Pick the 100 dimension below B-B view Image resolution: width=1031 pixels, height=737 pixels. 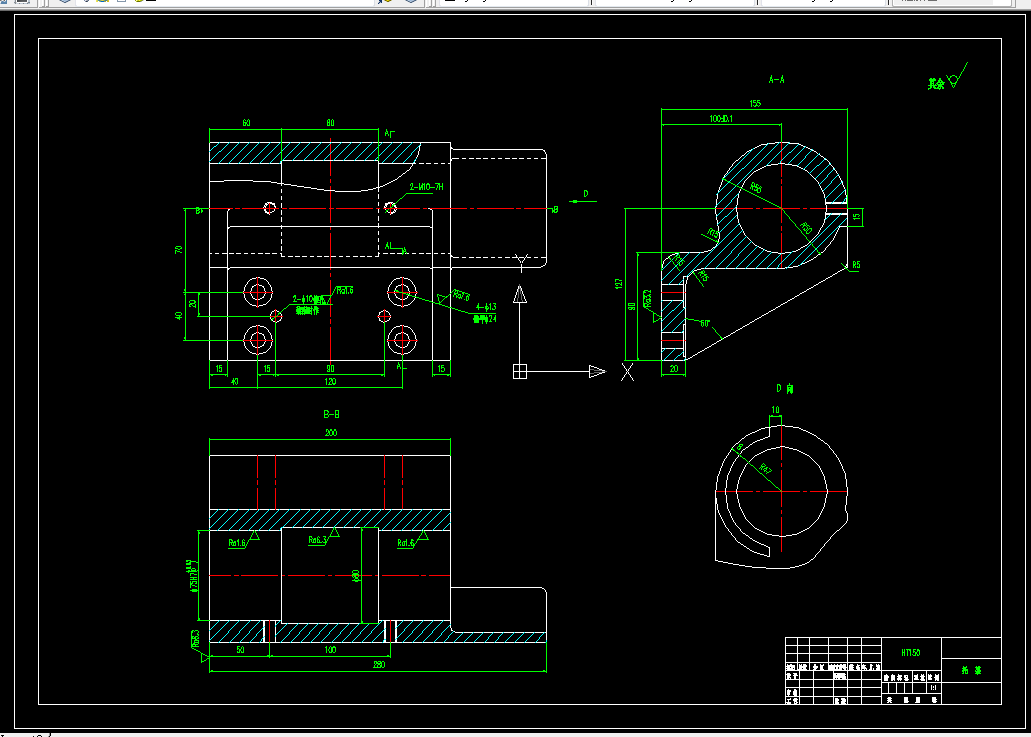tap(330, 650)
